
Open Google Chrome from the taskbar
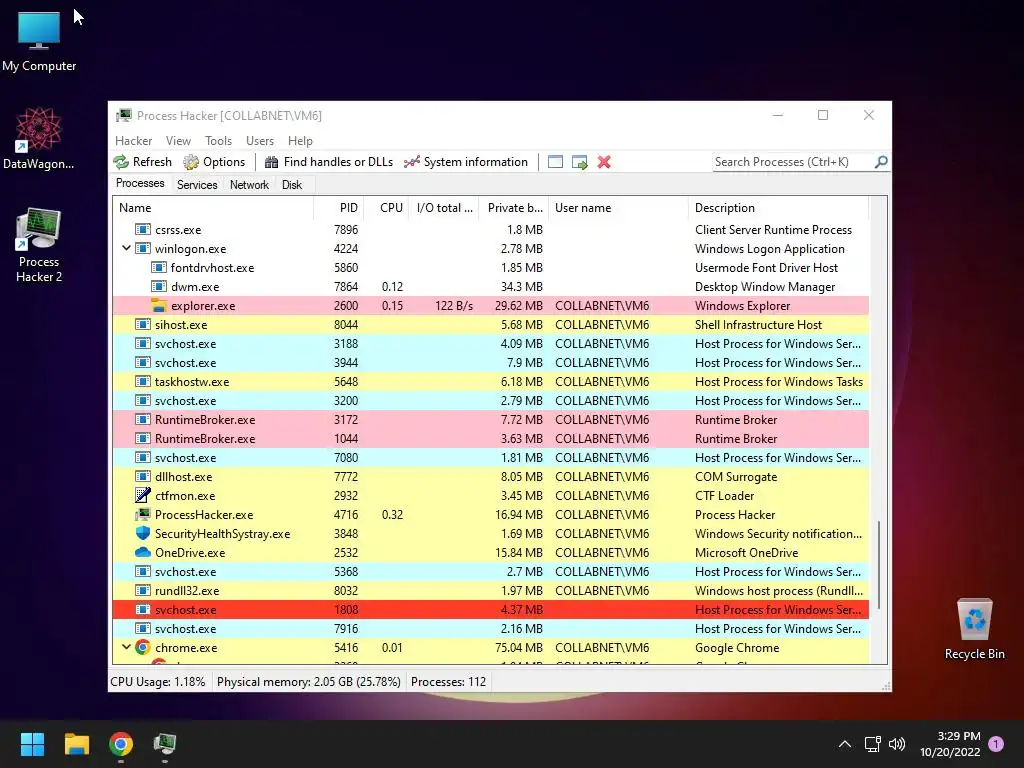(x=121, y=744)
